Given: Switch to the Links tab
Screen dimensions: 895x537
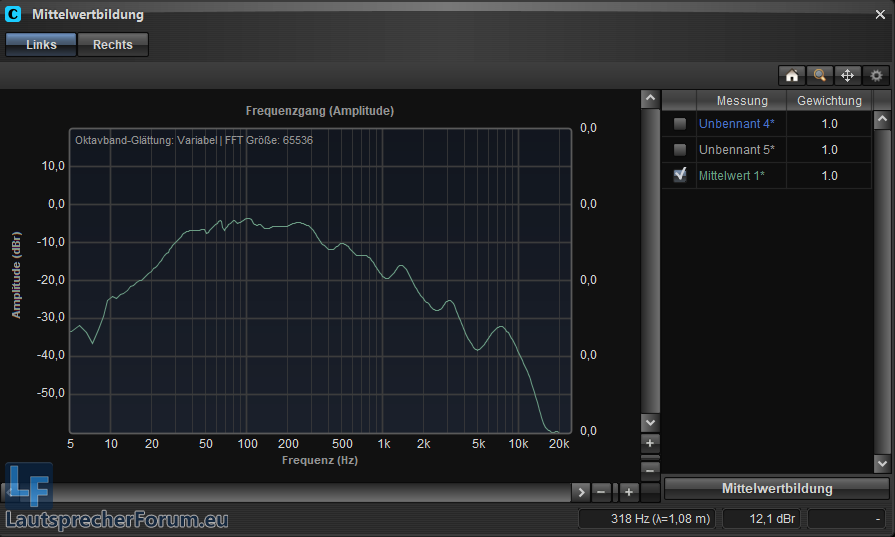Looking at the screenshot, I should (41, 45).
